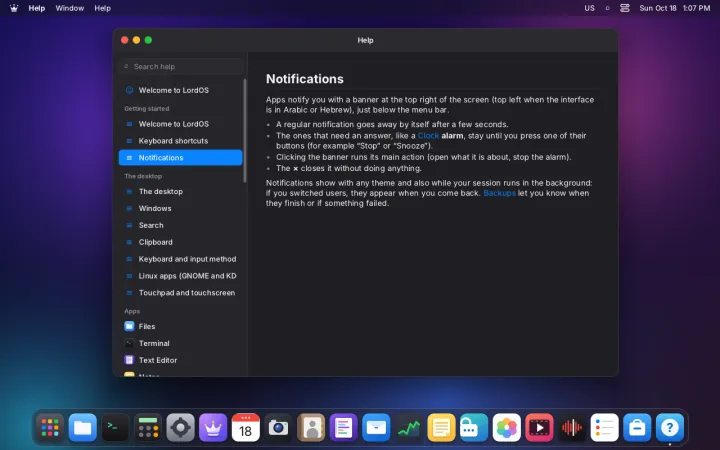Open the Files folder icon in the dock
The height and width of the screenshot is (450, 720).
[x=83, y=428]
